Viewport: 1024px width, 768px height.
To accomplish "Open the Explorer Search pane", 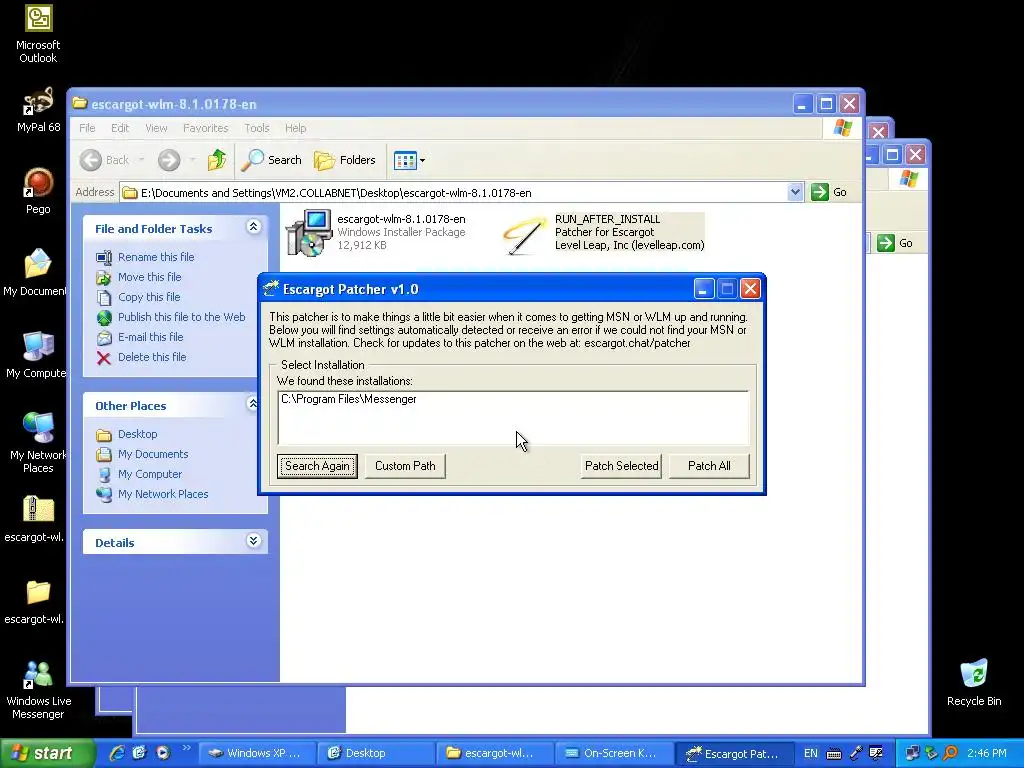I will (x=272, y=160).
